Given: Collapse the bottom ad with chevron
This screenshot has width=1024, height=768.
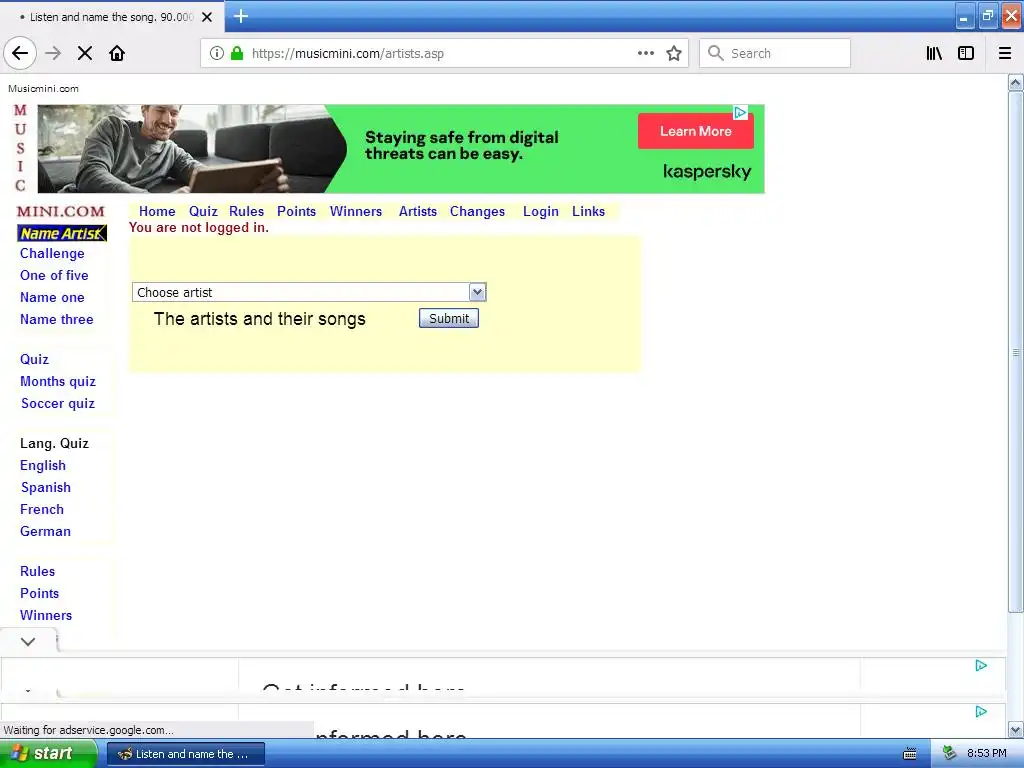Looking at the screenshot, I should 28,641.
